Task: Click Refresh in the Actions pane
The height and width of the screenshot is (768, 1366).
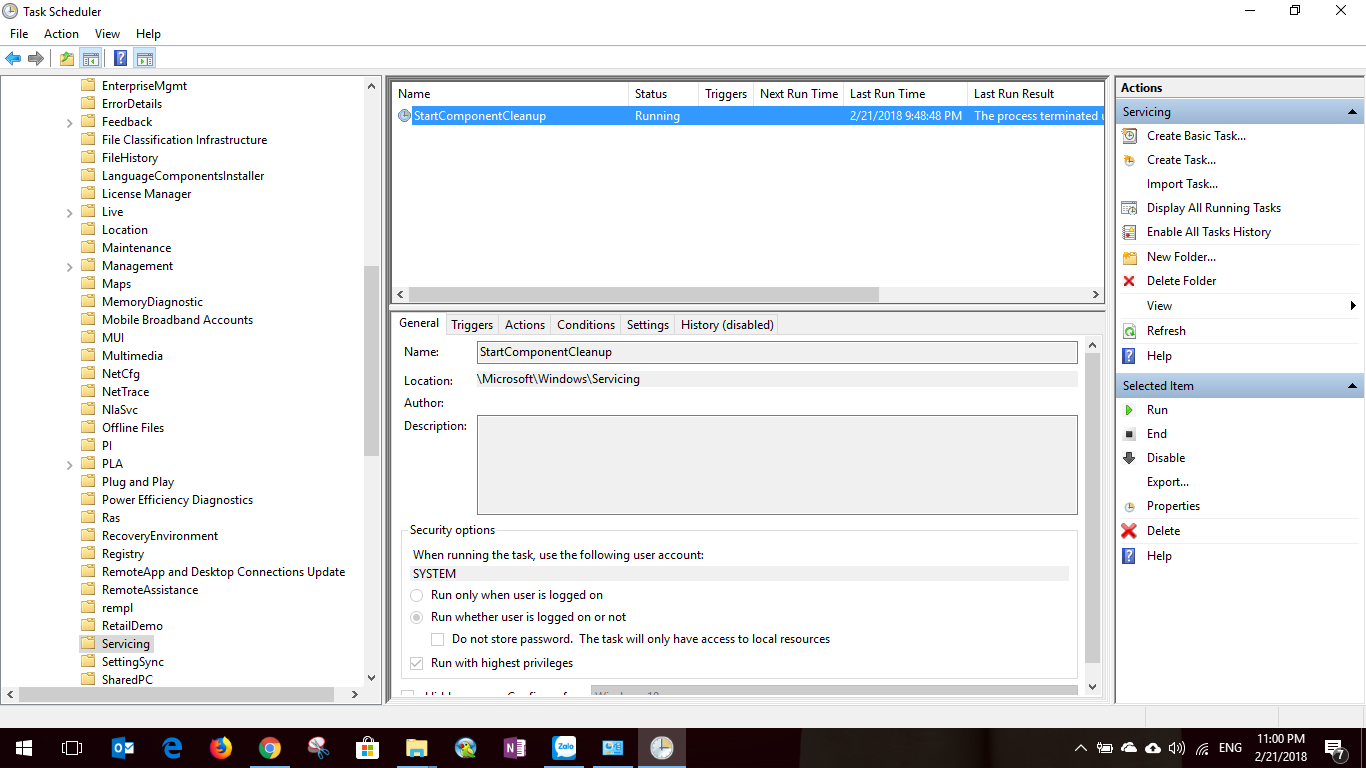Action: (x=1162, y=330)
